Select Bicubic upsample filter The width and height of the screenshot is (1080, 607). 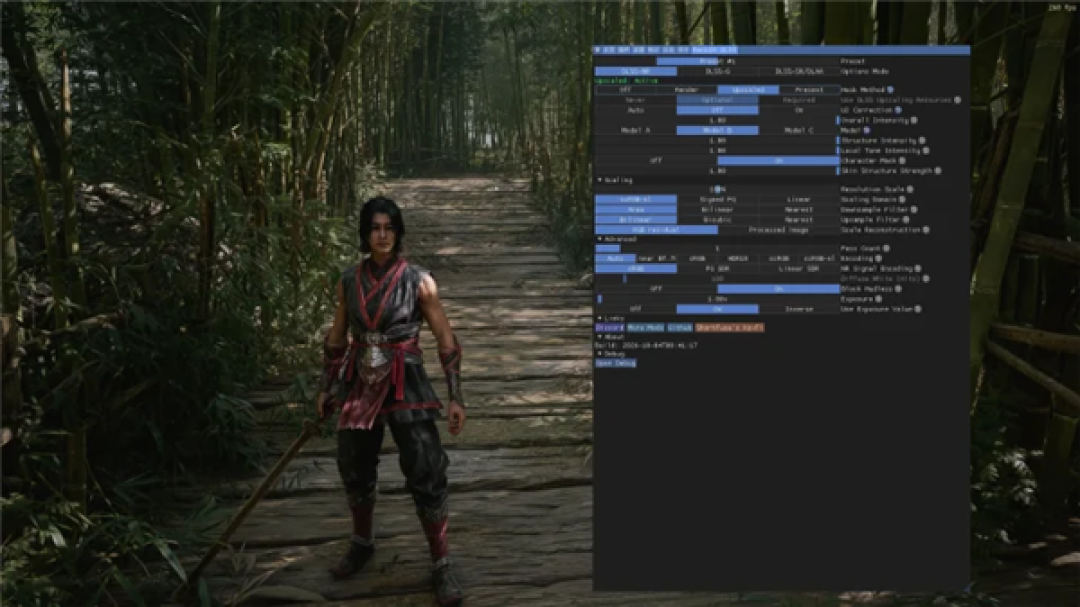coord(718,220)
